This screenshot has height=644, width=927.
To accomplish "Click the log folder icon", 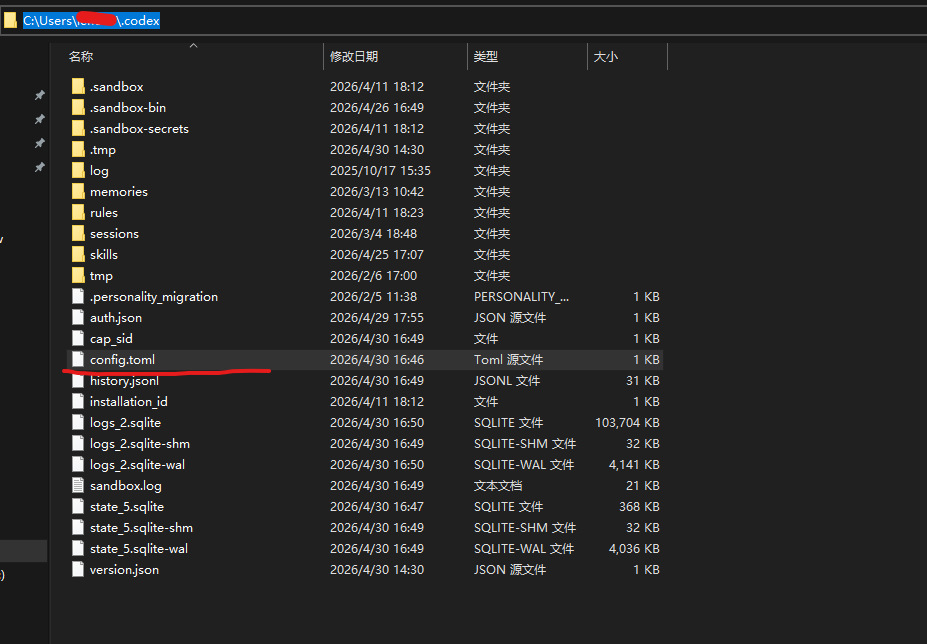I will 78,170.
